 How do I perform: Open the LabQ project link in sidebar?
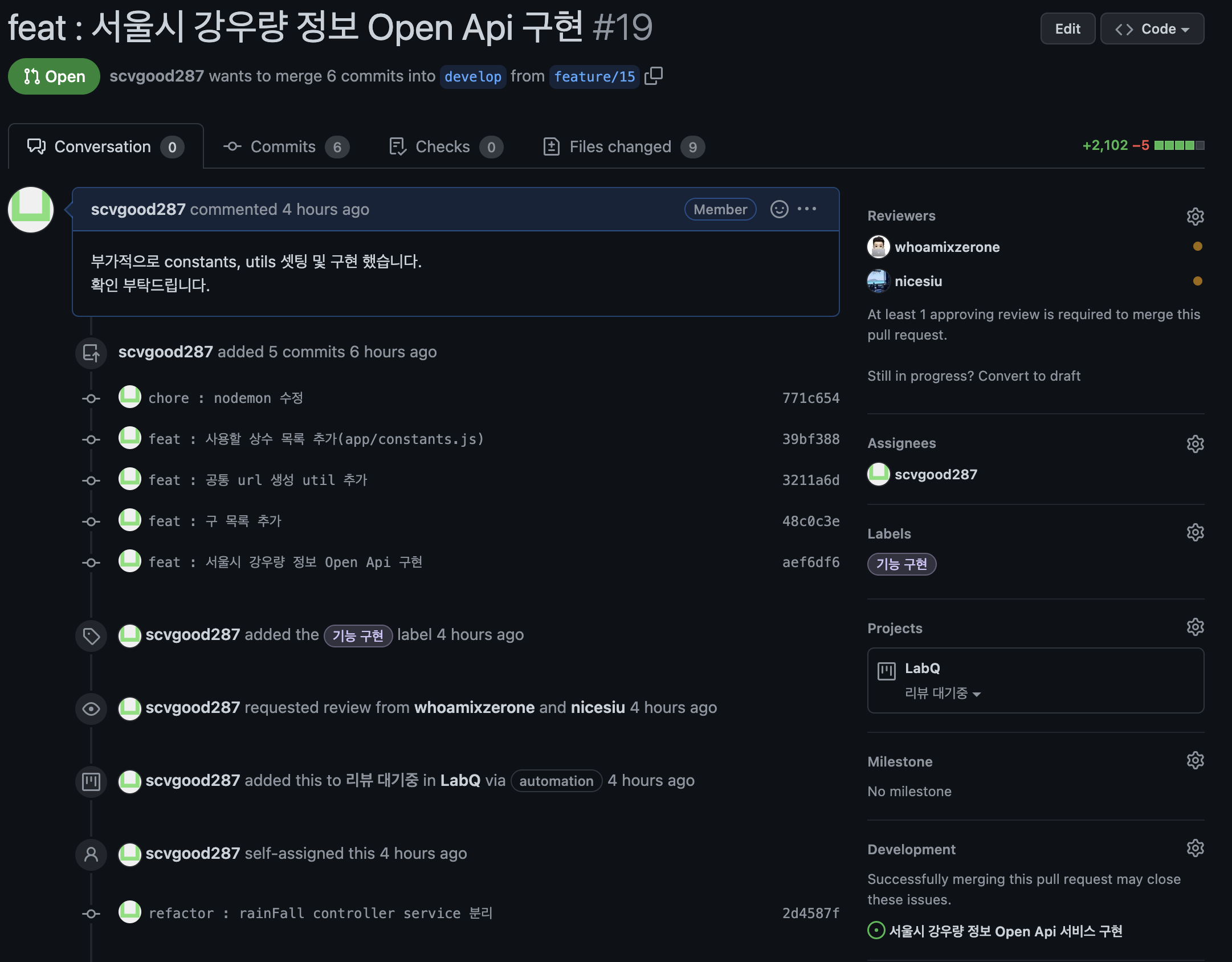click(x=922, y=668)
